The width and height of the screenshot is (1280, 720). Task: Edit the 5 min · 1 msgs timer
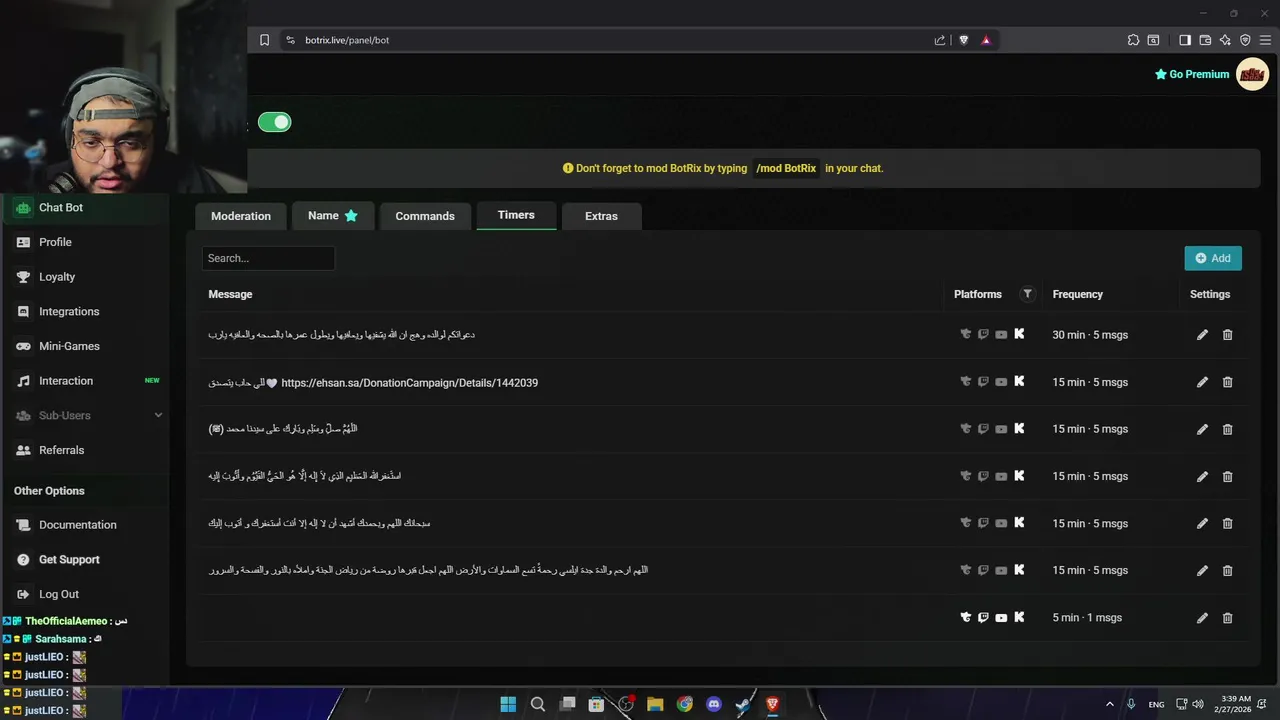click(x=1202, y=618)
